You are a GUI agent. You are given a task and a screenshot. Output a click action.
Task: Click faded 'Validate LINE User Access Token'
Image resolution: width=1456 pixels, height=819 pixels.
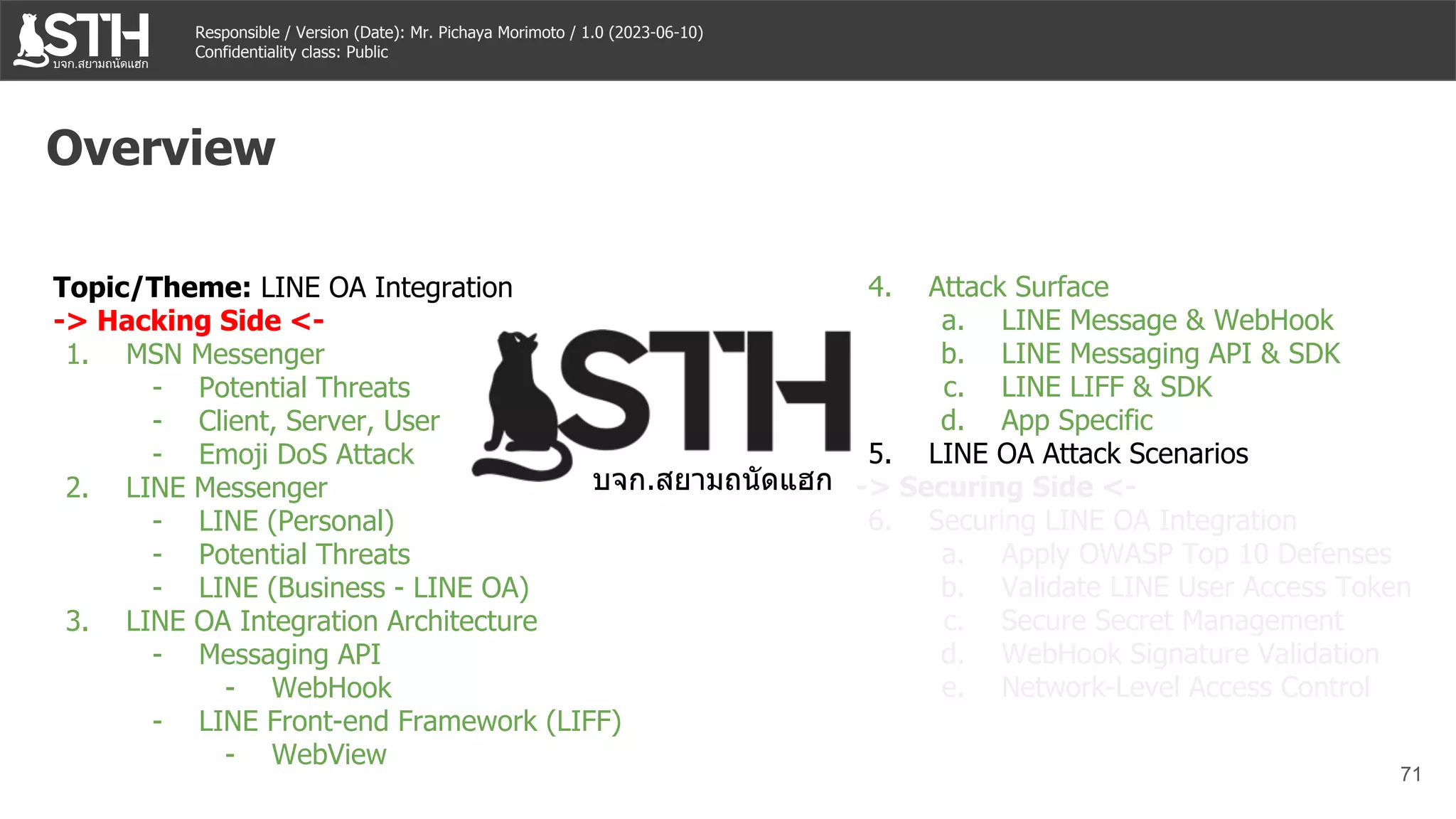point(1206,587)
